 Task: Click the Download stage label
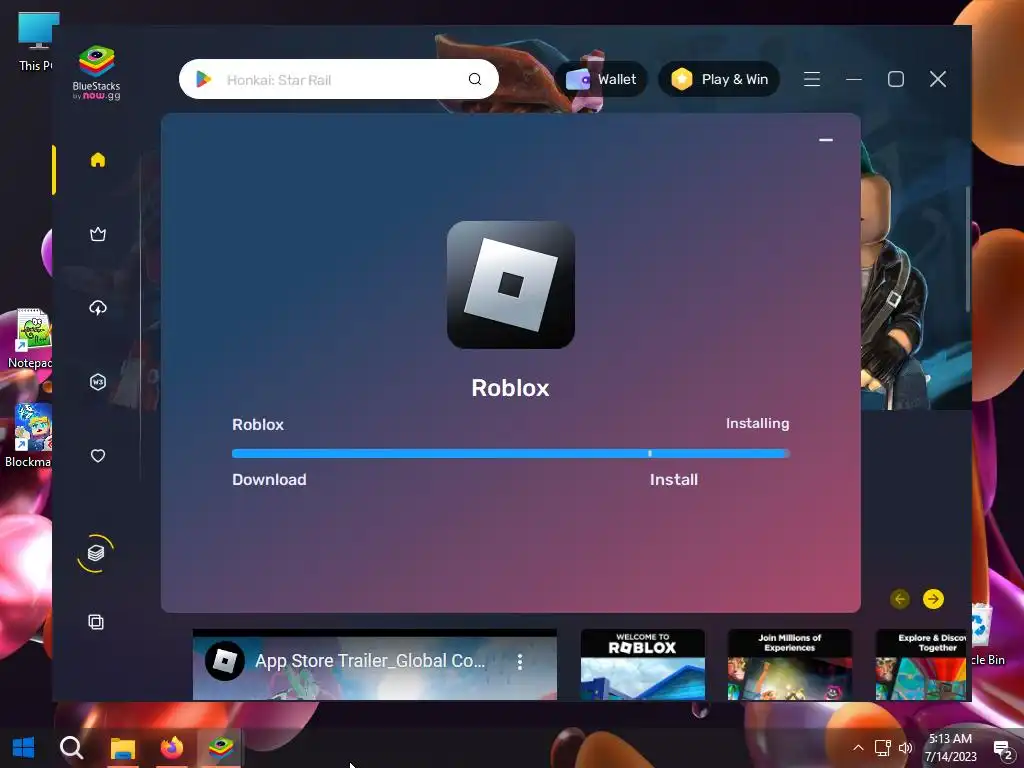tap(269, 479)
